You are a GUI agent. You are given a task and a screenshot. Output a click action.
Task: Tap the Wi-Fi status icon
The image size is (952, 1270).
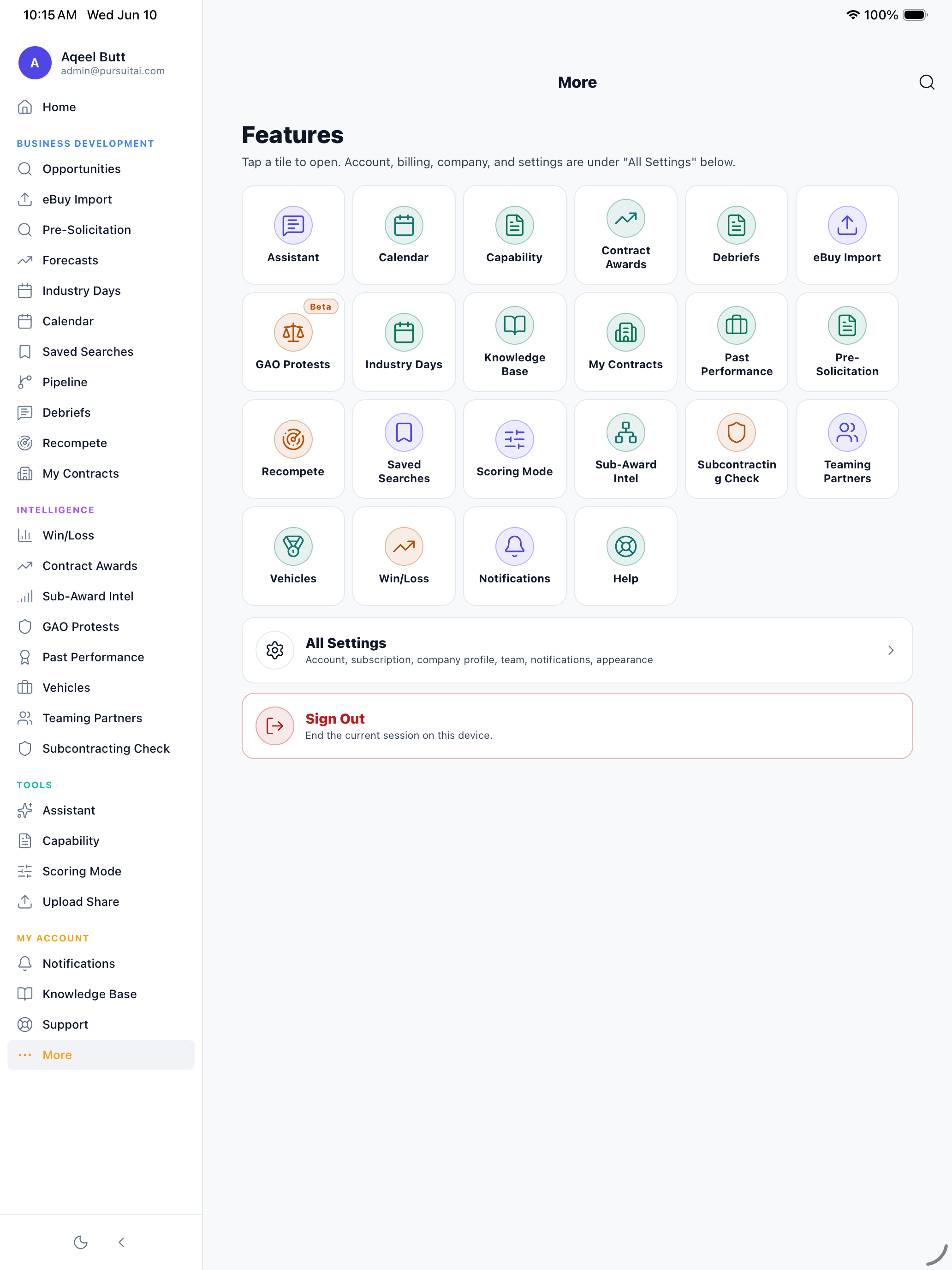[853, 15]
